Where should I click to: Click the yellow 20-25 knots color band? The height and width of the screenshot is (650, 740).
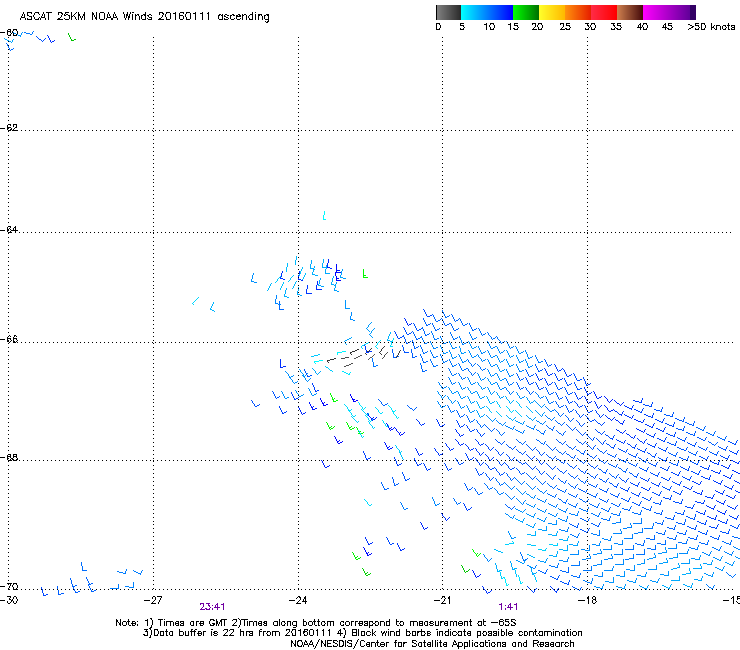[552, 12]
